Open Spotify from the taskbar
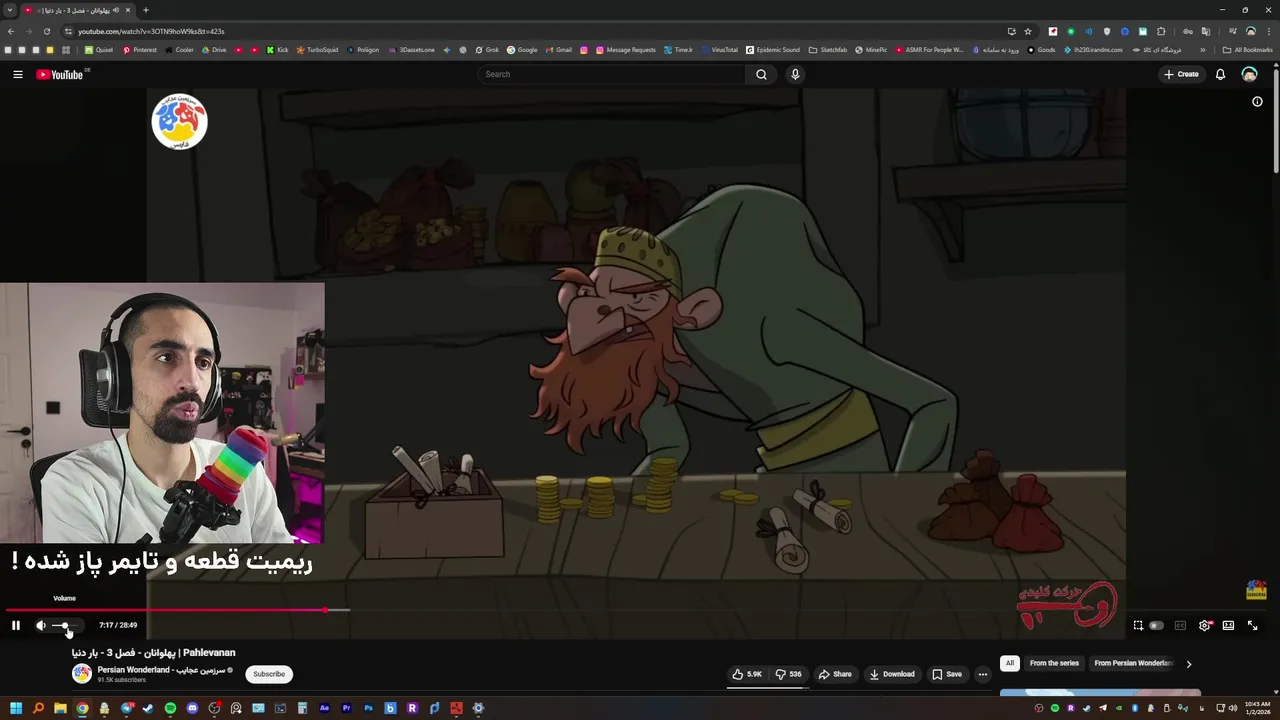Viewport: 1280px width, 720px height. 170,708
